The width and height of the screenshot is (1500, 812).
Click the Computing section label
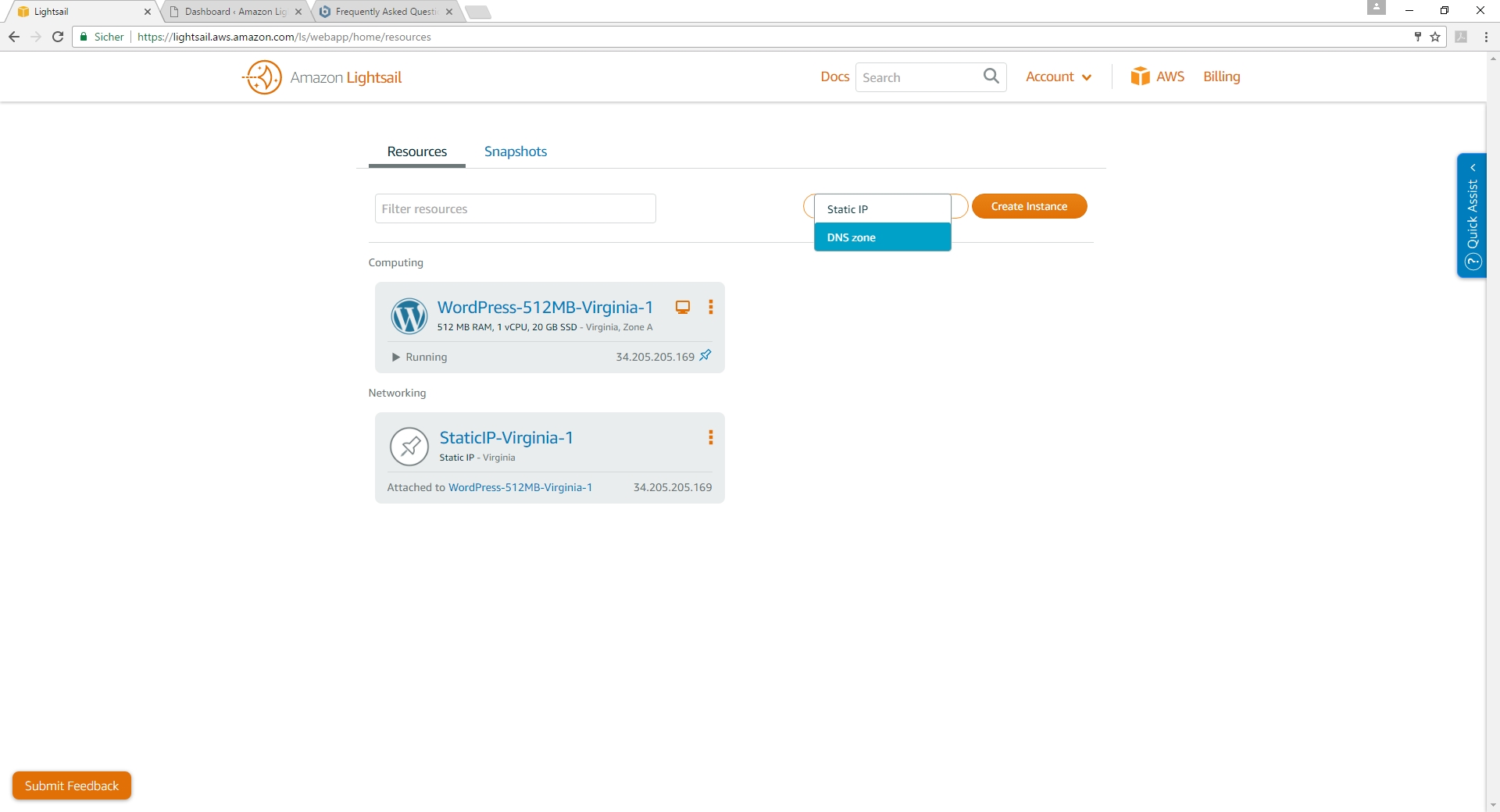tap(396, 262)
